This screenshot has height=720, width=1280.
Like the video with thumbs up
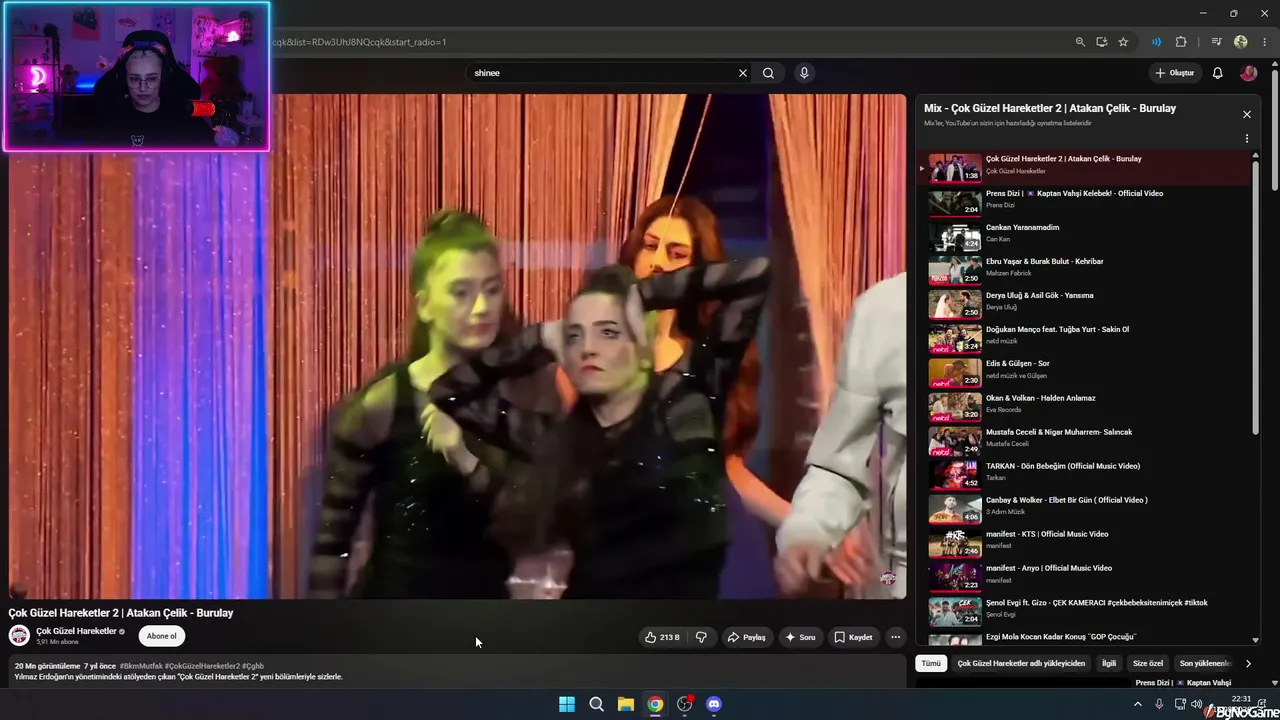pyautogui.click(x=662, y=637)
